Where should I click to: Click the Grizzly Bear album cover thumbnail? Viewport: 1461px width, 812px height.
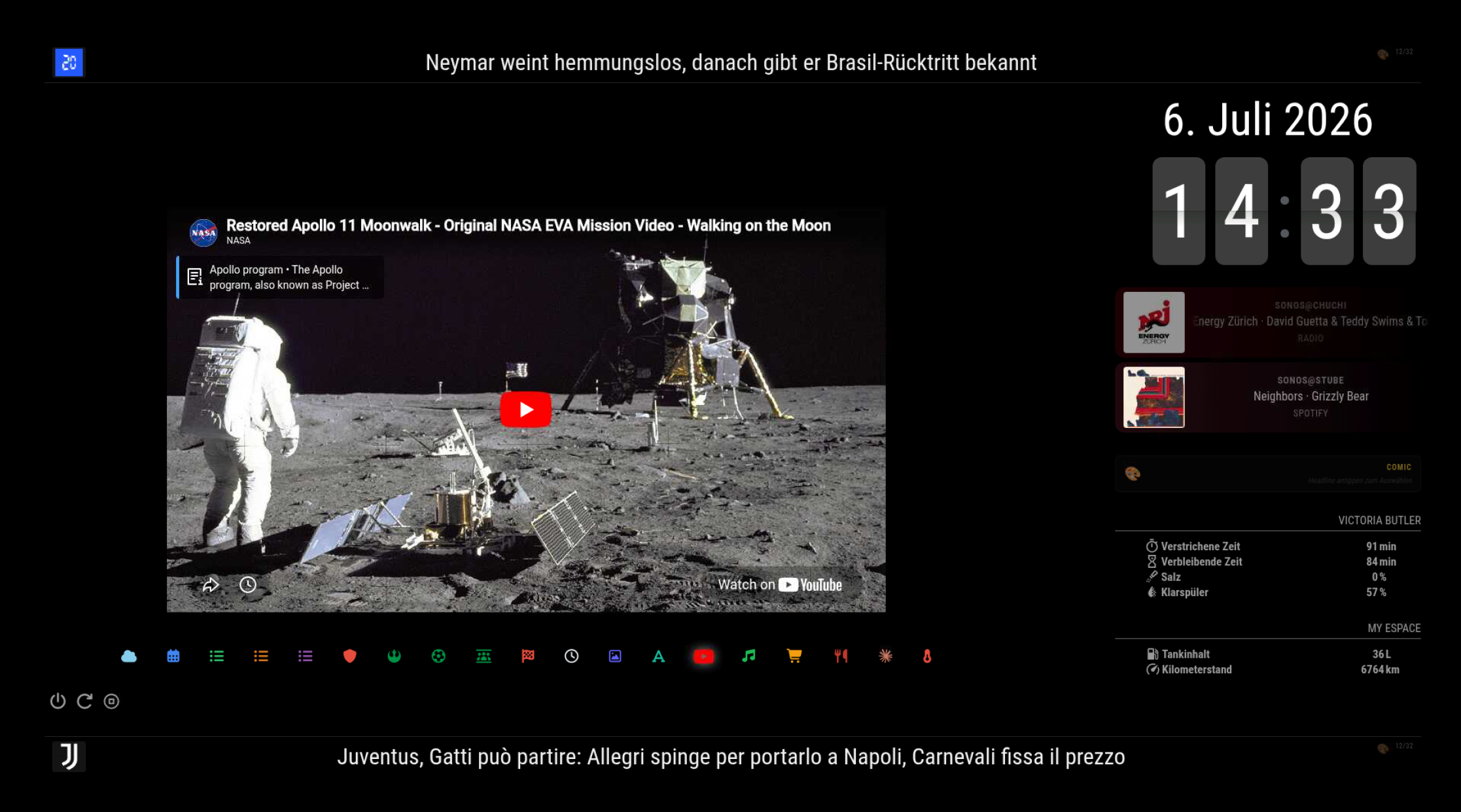tap(1154, 397)
